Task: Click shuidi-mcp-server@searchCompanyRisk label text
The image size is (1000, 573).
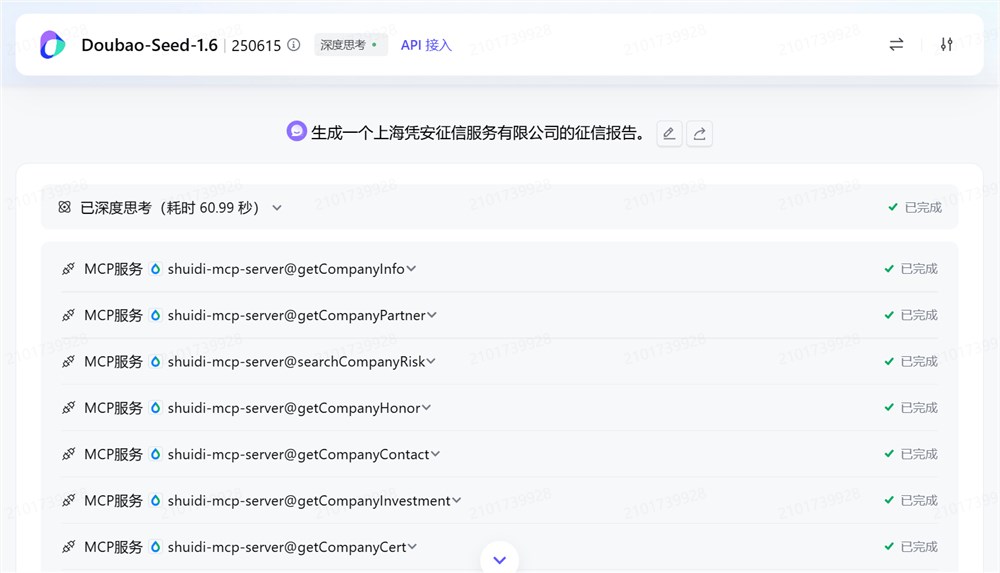Action: (x=296, y=361)
